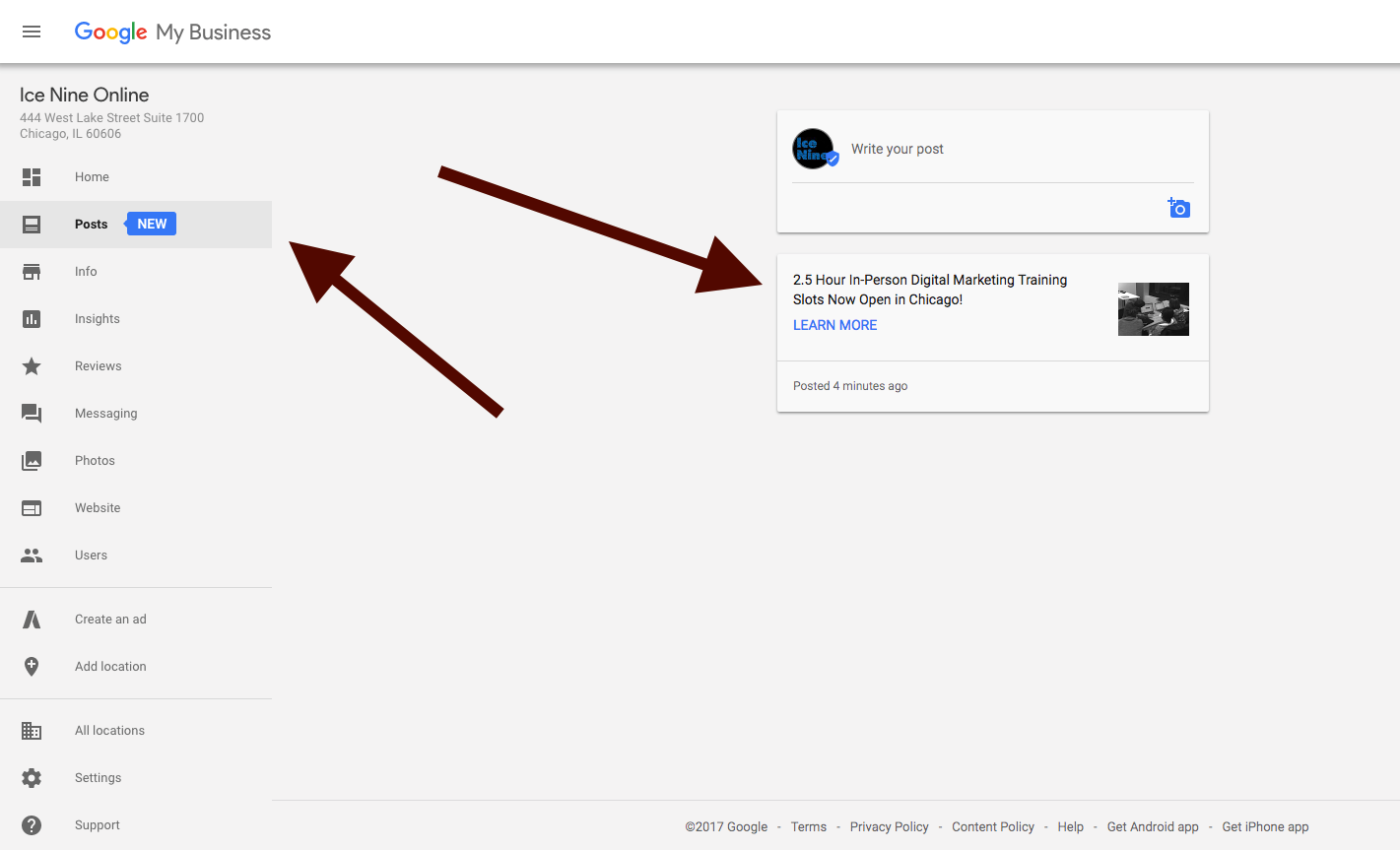Click the Get iPhone app link
1400x850 pixels.
point(1265,827)
